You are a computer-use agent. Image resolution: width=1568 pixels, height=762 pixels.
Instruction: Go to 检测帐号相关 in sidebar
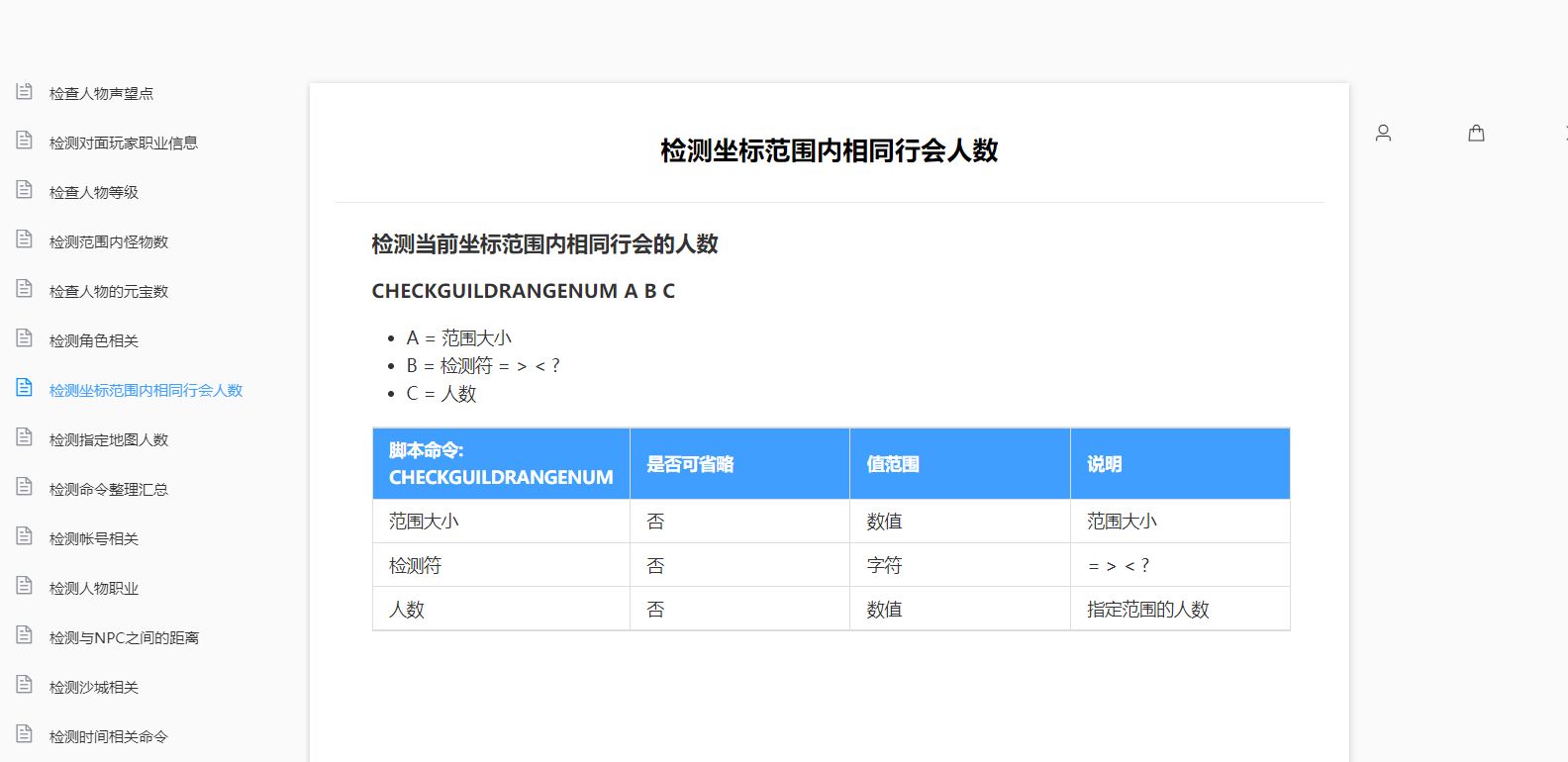94,539
